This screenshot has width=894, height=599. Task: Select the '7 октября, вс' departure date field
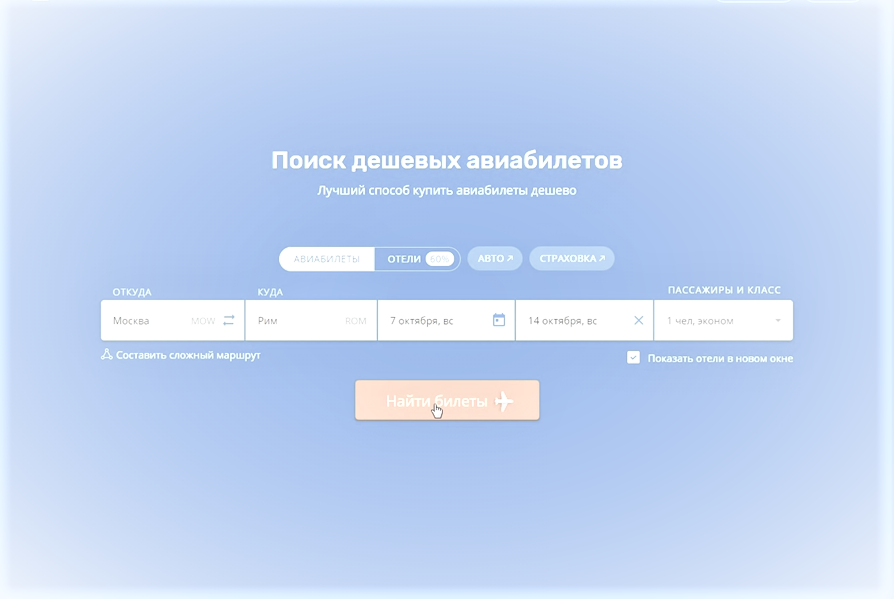point(446,320)
